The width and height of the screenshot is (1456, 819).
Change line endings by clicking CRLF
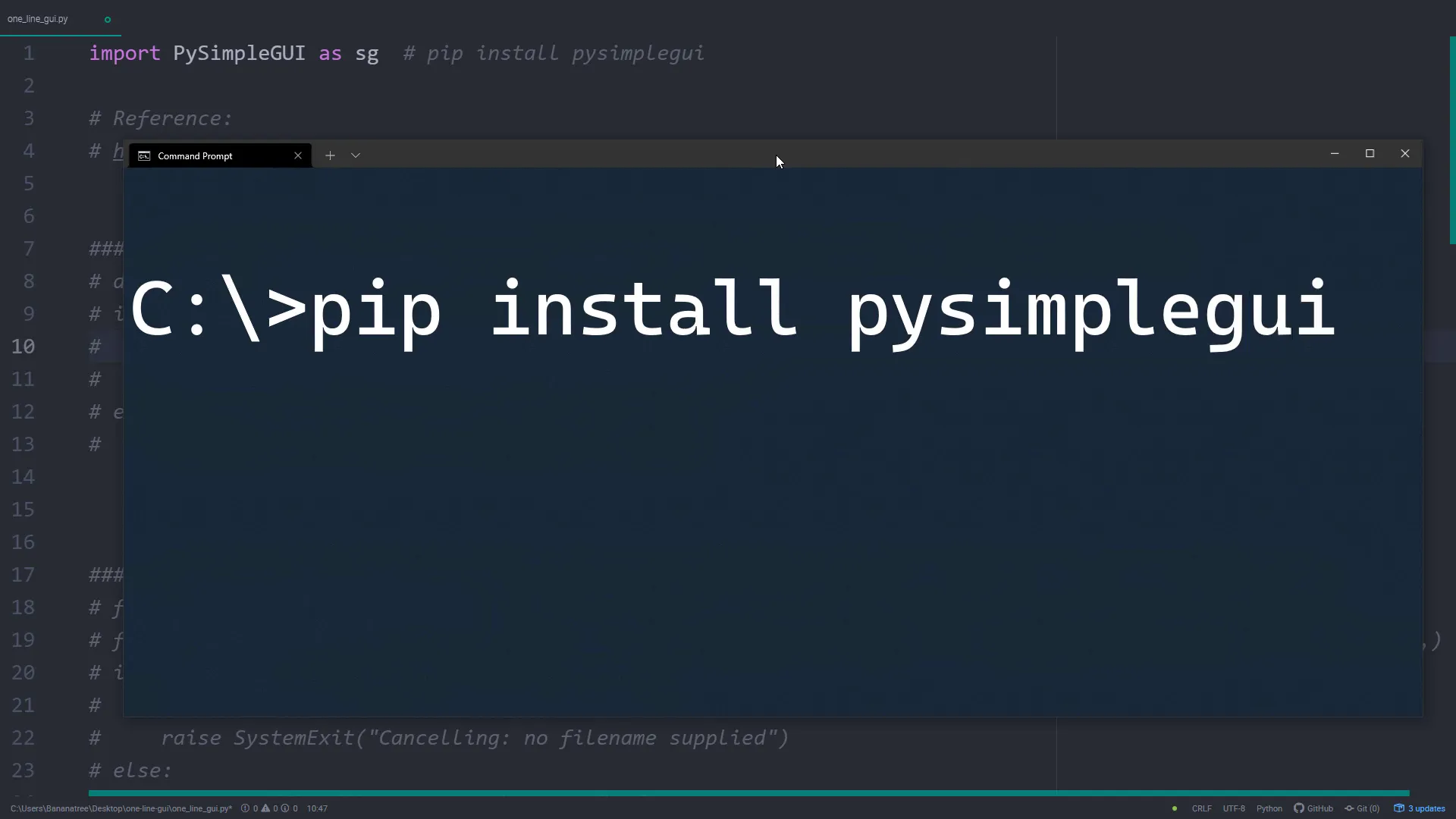click(1201, 808)
